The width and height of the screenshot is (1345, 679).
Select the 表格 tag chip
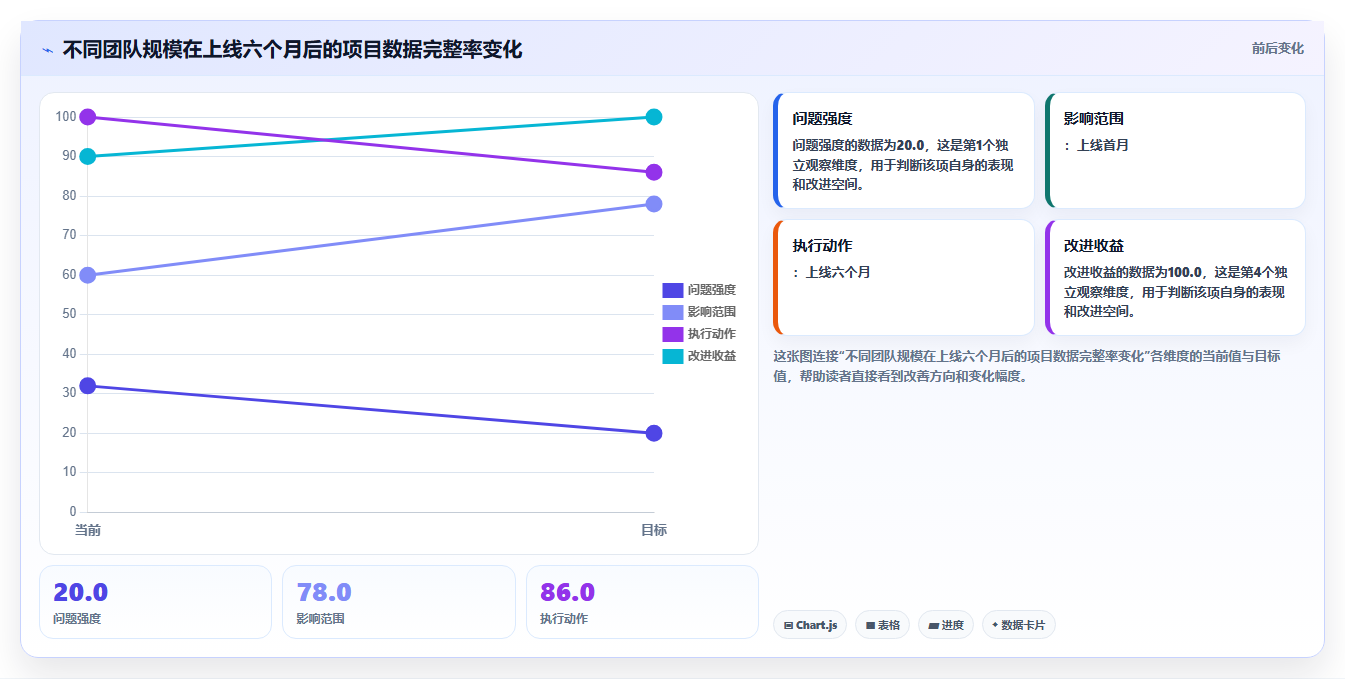click(x=882, y=625)
